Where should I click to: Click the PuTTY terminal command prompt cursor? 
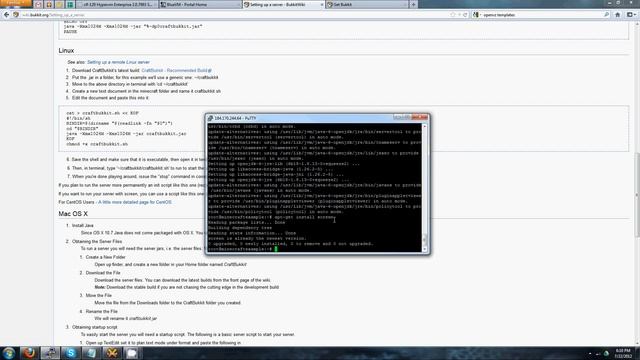click(x=276, y=249)
